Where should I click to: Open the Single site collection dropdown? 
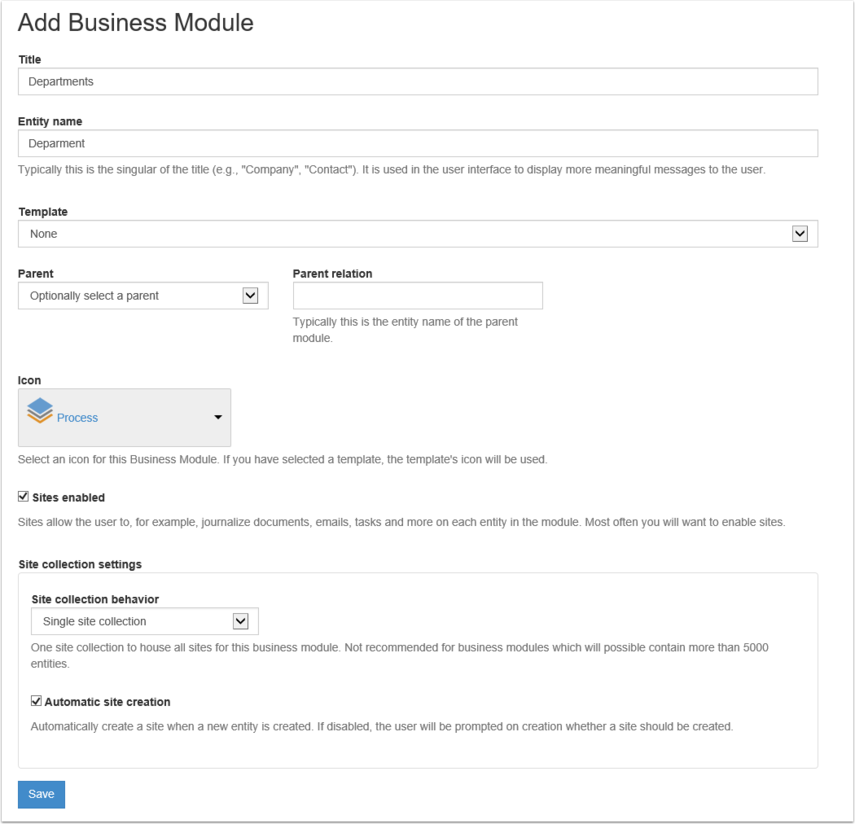[144, 621]
